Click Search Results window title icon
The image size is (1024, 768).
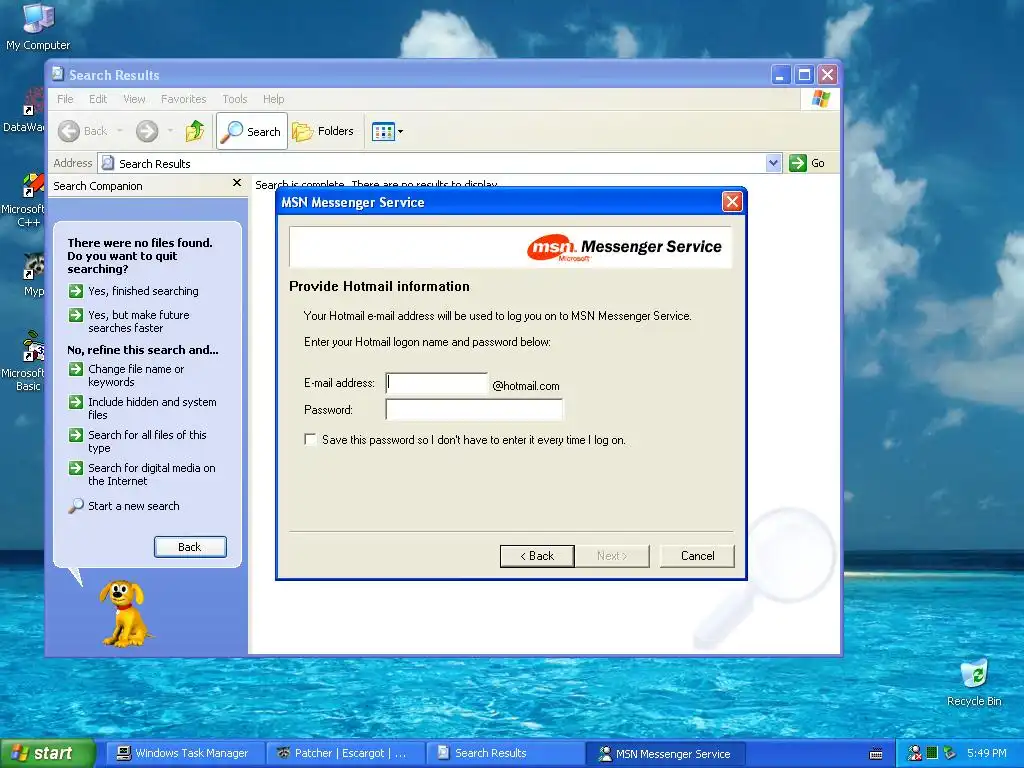[x=58, y=74]
